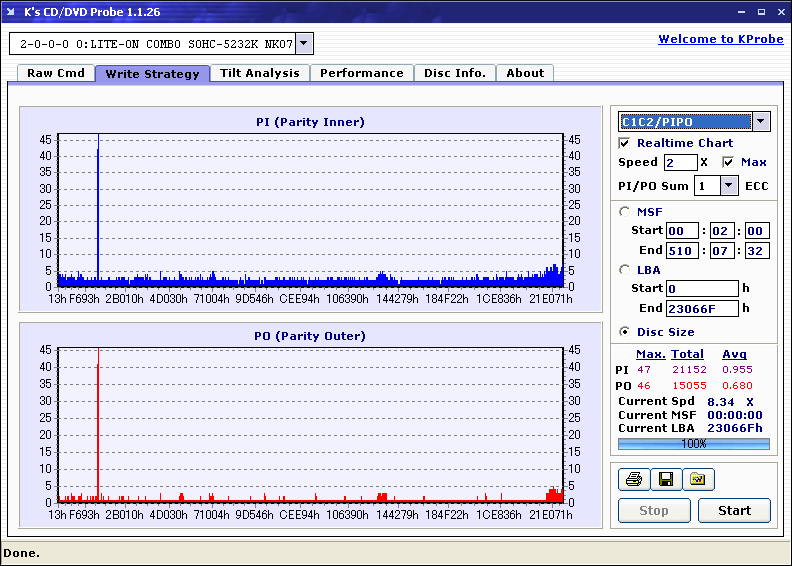Go to the Disc Info. tab
This screenshot has height=566, width=792.
tap(454, 73)
